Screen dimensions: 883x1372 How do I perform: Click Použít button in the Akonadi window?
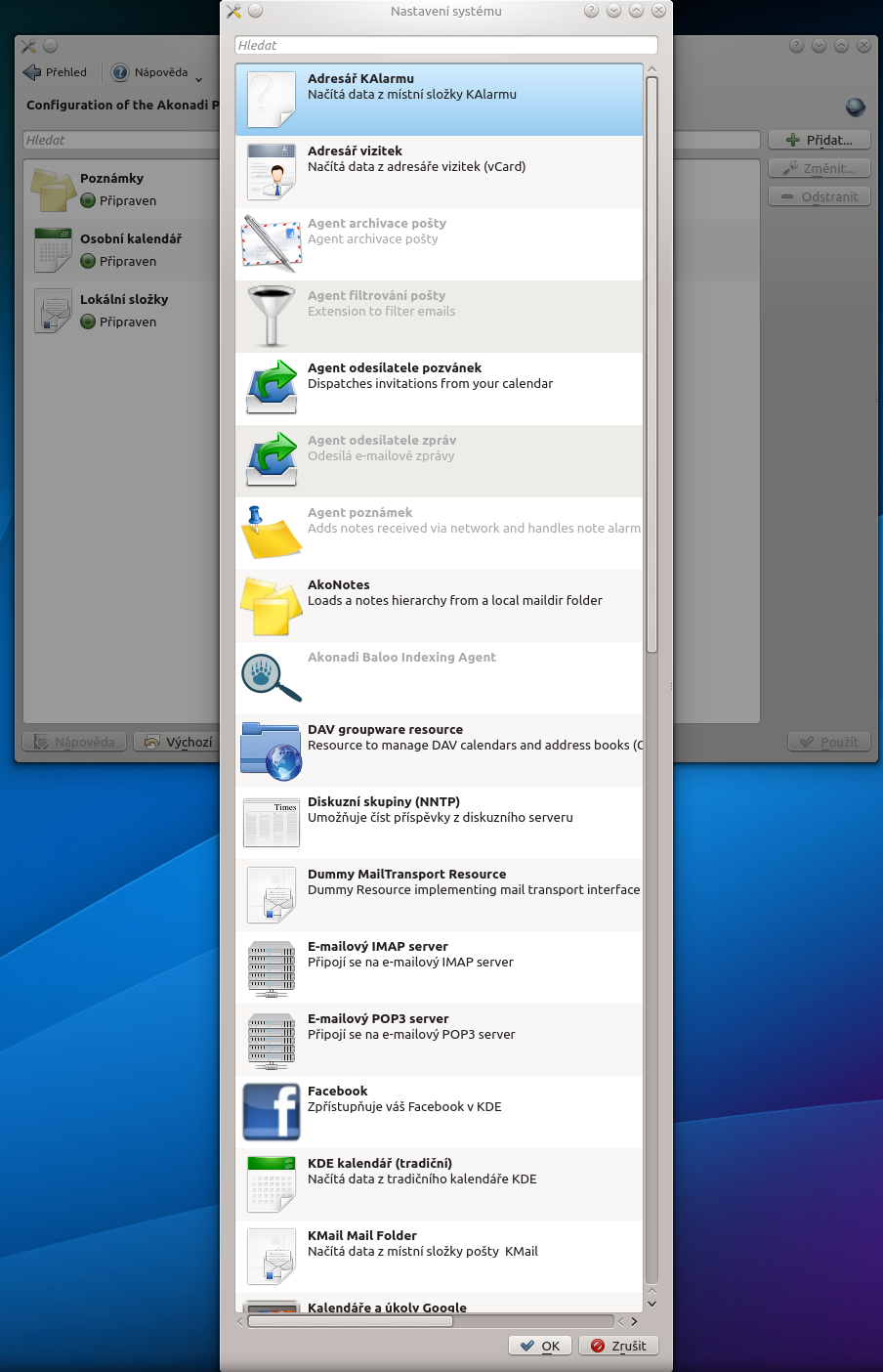coord(828,742)
